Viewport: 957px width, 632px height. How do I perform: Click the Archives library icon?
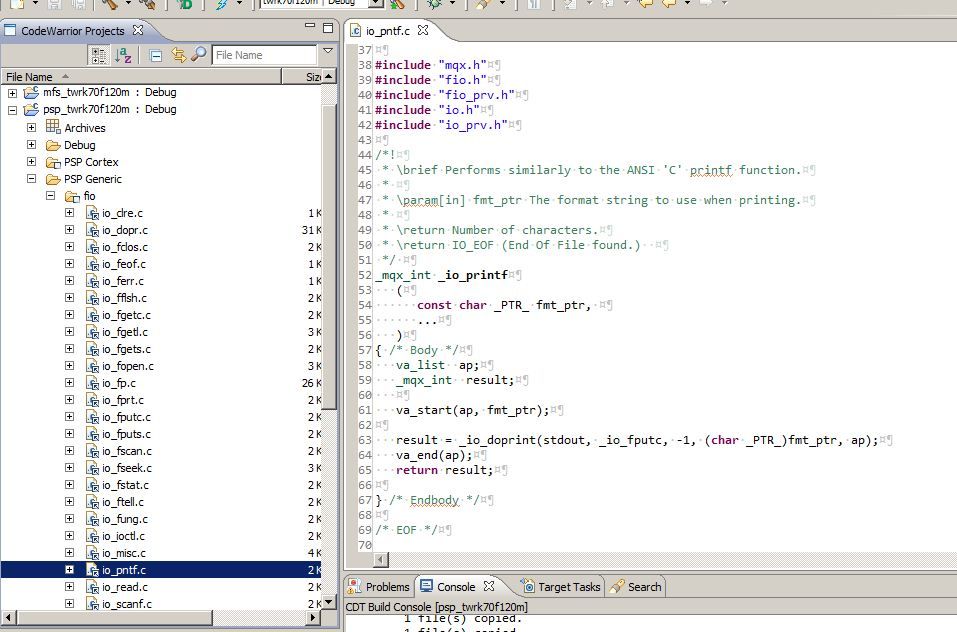[x=53, y=126]
